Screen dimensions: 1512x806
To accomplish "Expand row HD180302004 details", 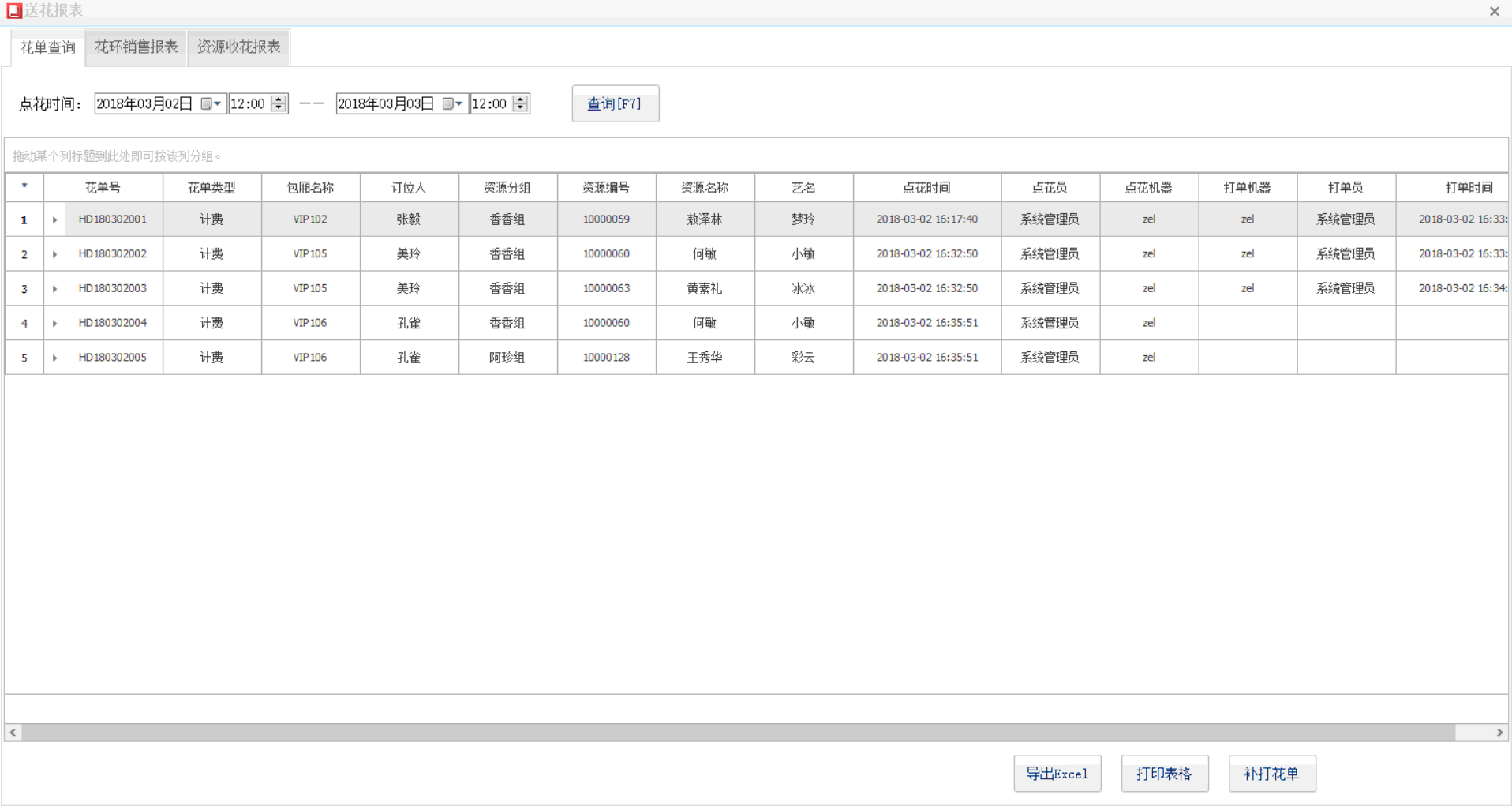I will click(x=54, y=323).
